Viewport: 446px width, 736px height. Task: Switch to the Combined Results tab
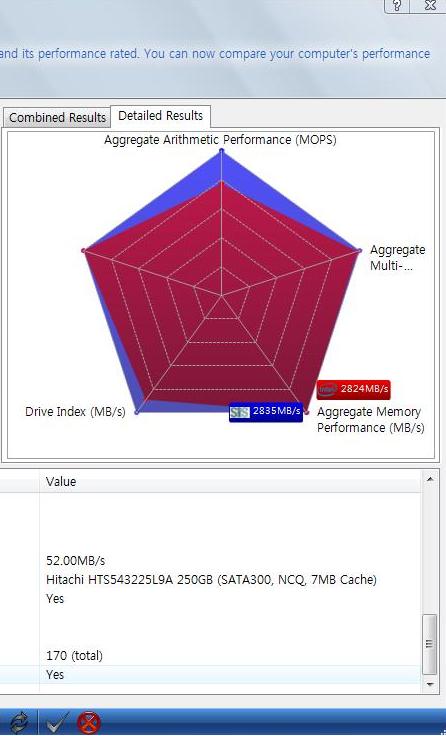pos(57,117)
